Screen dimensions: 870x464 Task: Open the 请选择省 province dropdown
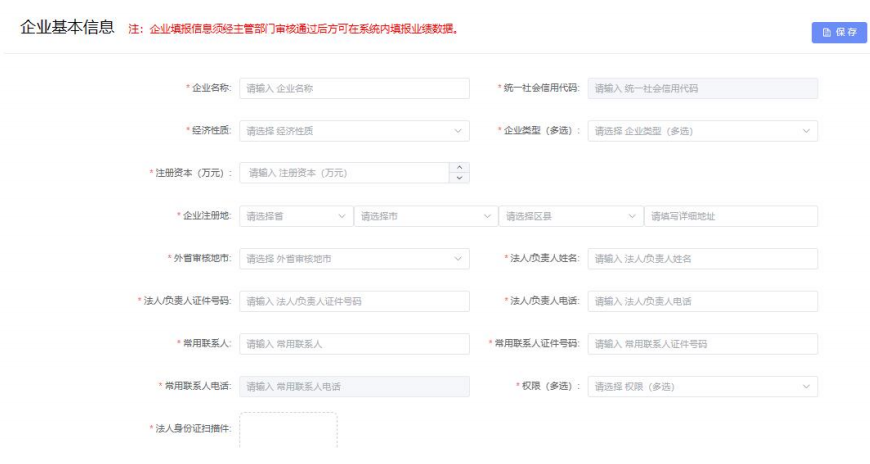click(296, 216)
